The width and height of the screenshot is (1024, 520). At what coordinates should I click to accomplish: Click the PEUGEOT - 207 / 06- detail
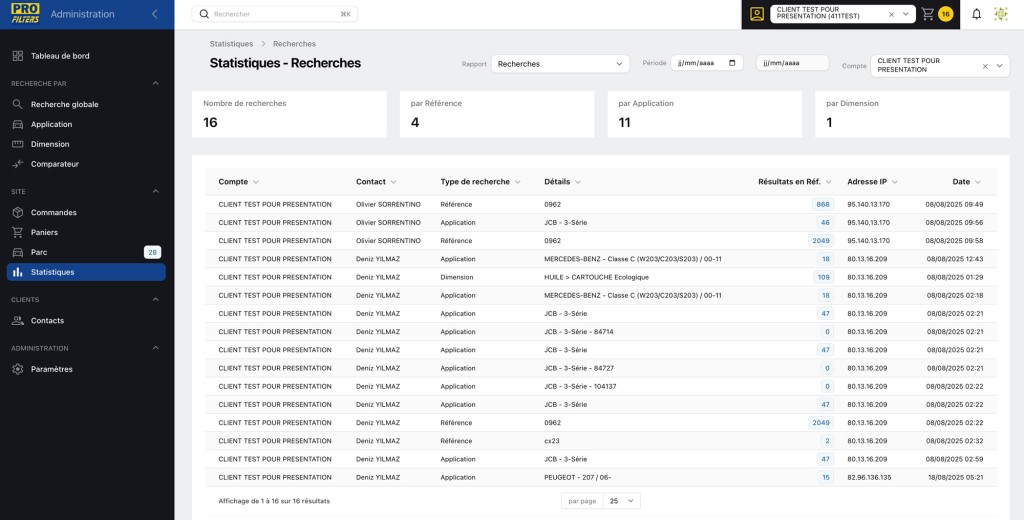(577, 478)
